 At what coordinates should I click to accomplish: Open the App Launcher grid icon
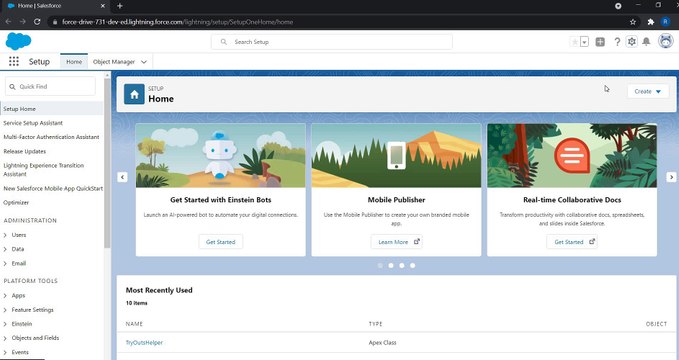(x=14, y=62)
